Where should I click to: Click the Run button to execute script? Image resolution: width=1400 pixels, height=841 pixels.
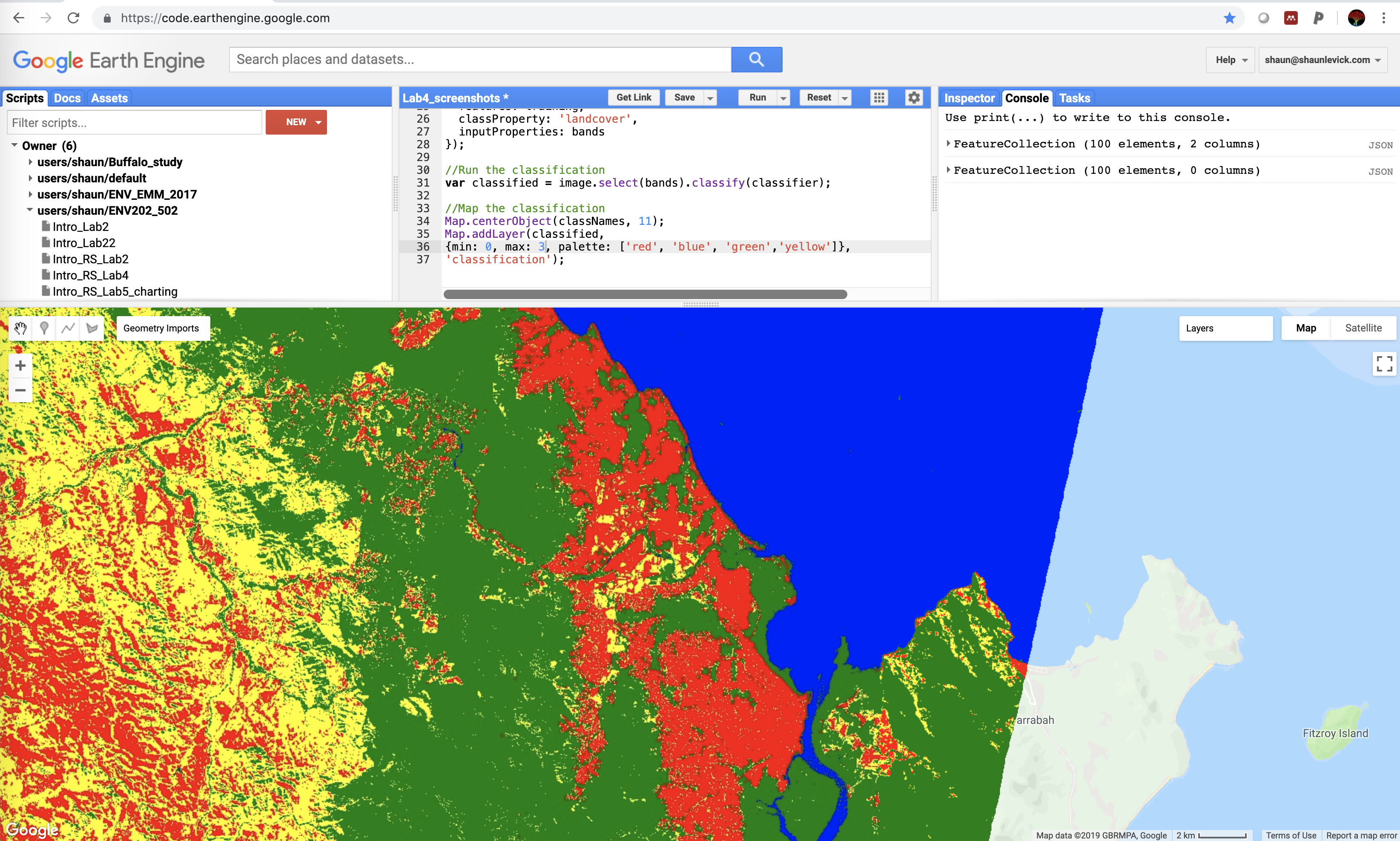point(758,97)
